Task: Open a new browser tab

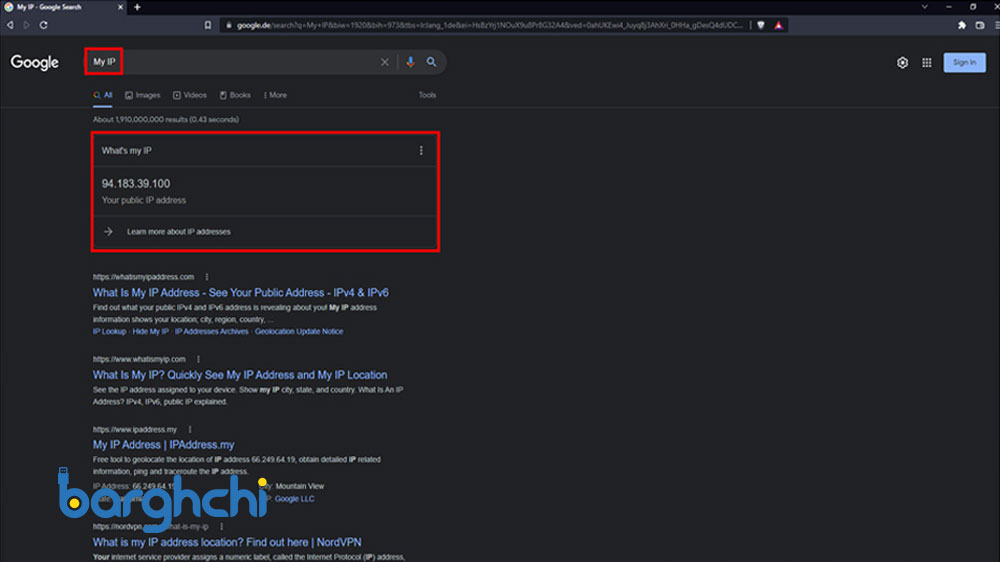Action: tap(137, 7)
